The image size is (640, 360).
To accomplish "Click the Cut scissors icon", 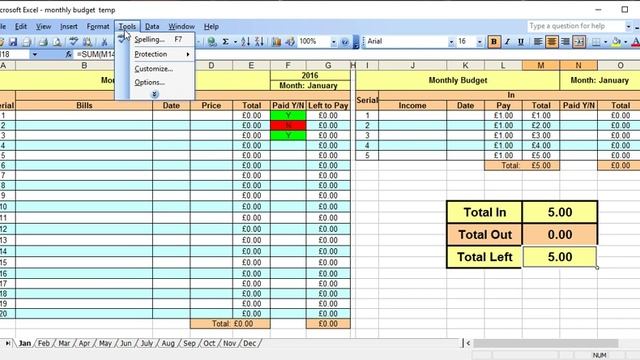I will [x=104, y=42].
